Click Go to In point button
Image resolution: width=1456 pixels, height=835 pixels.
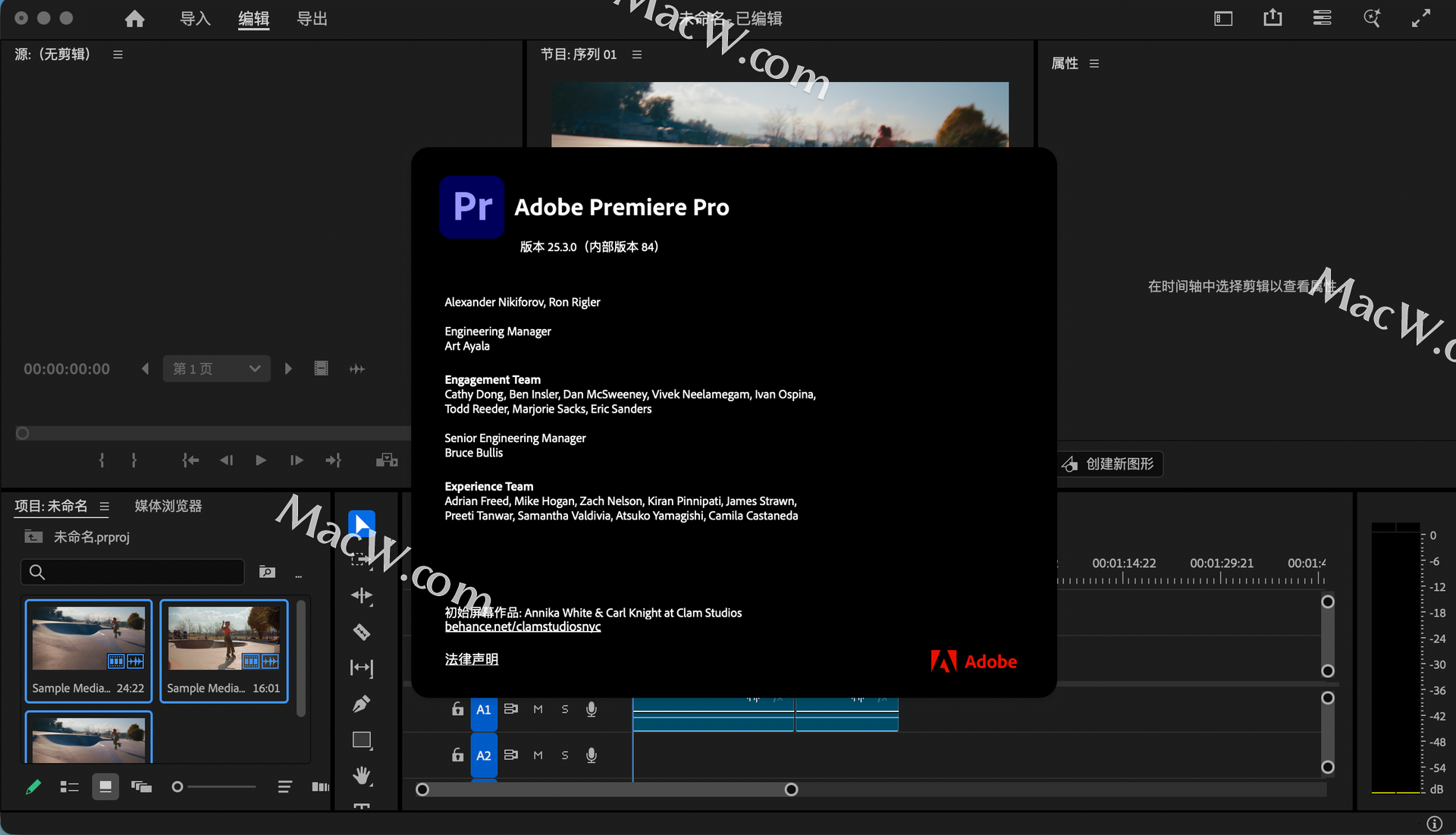[190, 460]
